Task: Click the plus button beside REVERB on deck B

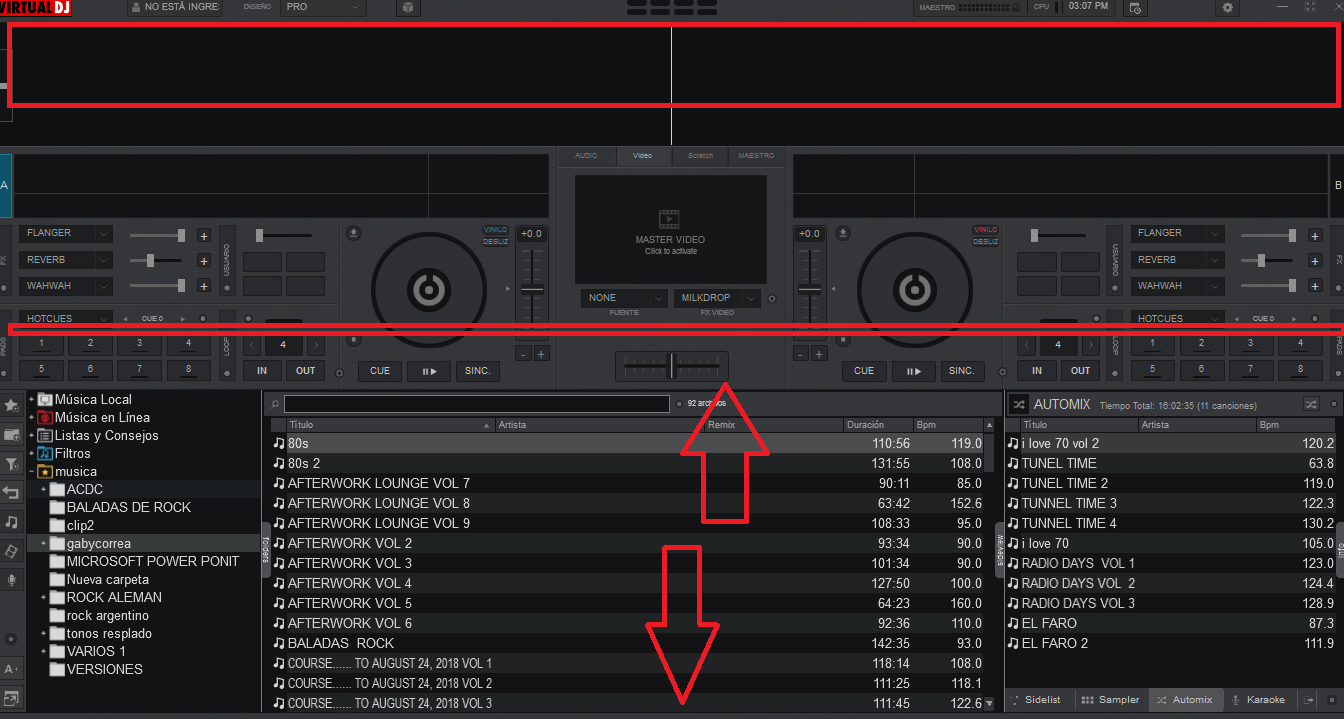Action: 1315,260
